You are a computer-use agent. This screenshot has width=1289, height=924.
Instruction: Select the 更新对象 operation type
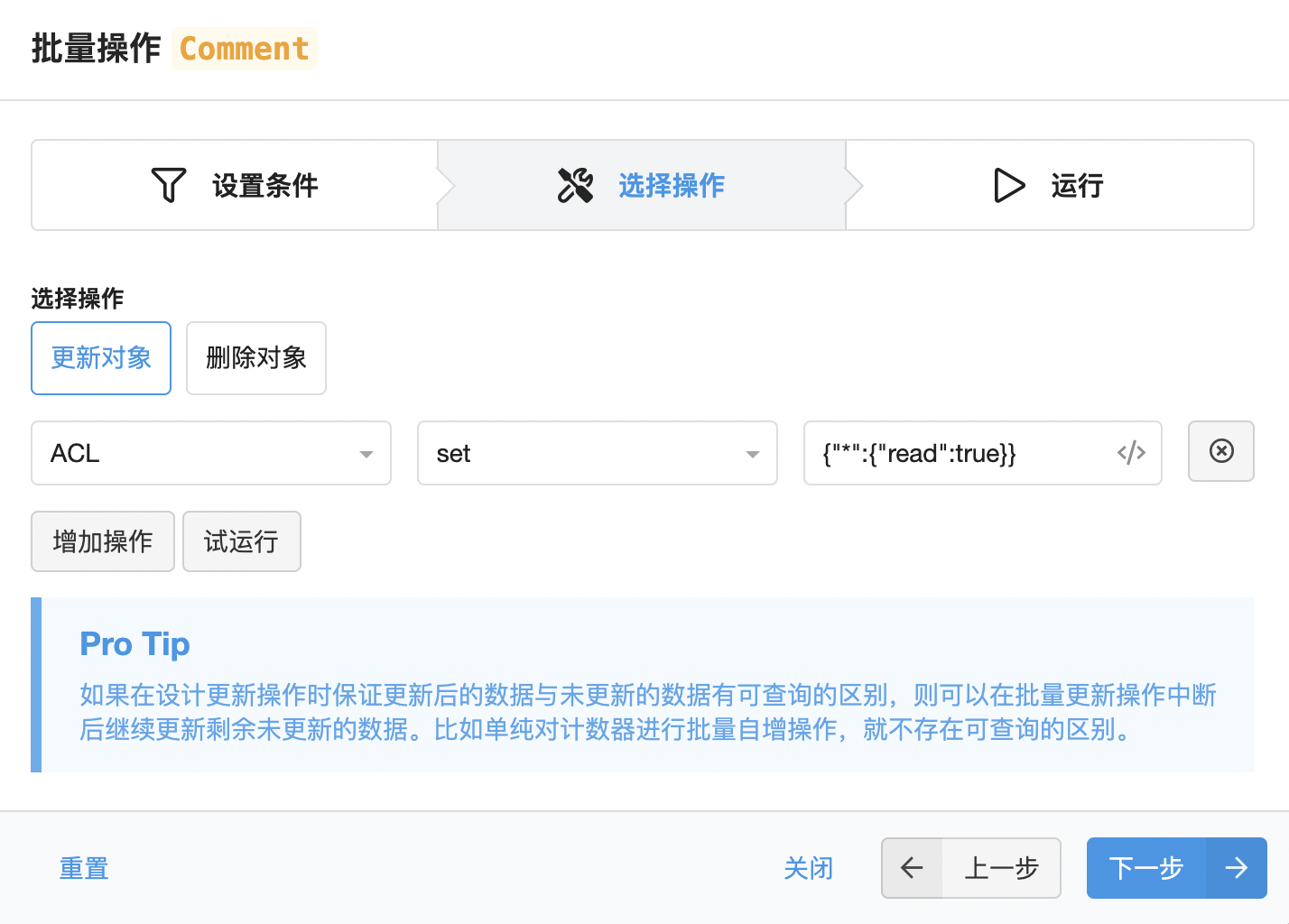[x=100, y=357]
